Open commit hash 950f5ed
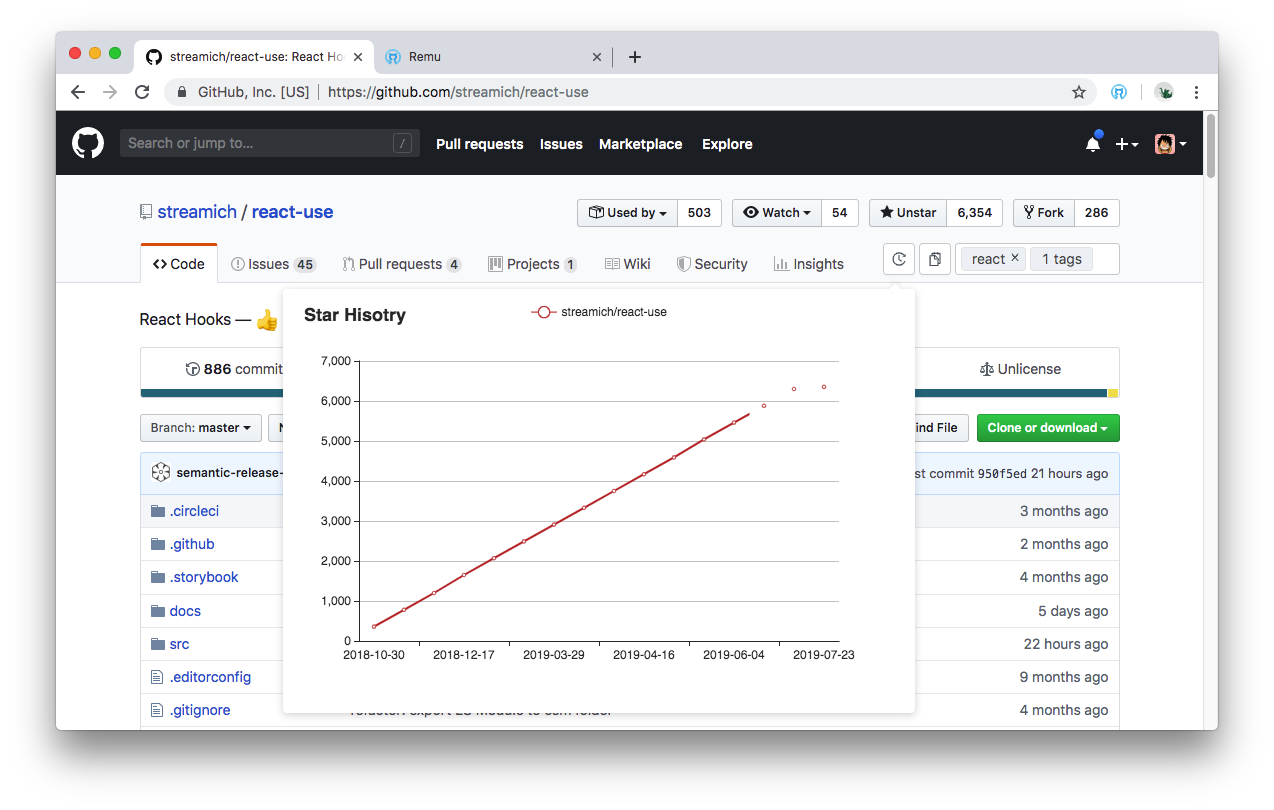1274x810 pixels. 1002,473
